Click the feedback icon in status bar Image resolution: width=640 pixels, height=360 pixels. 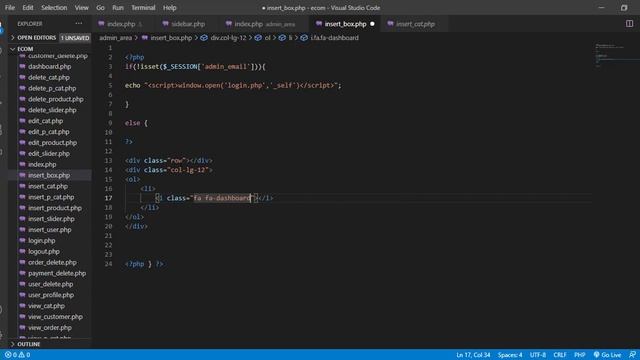click(632, 355)
